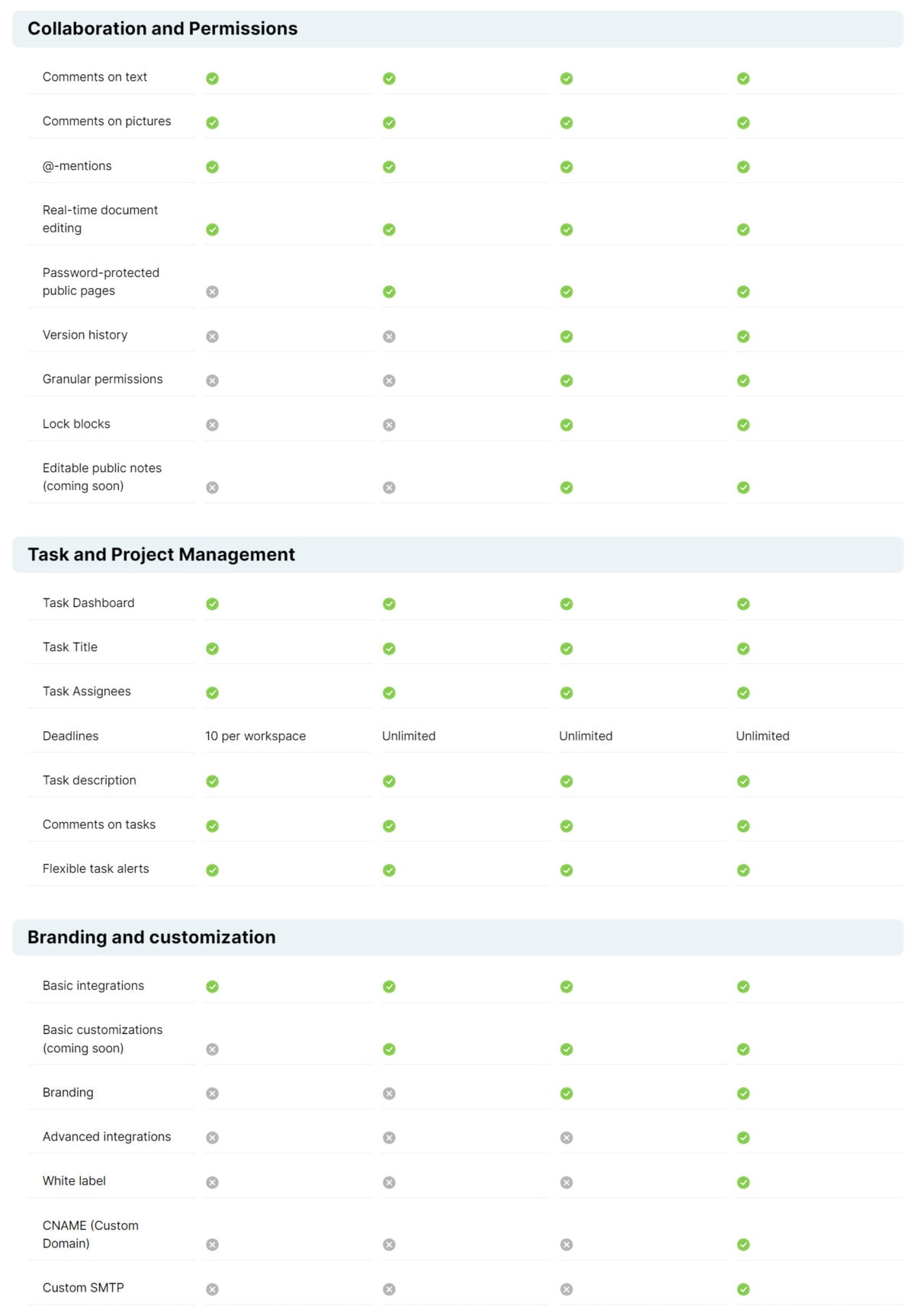This screenshot has height=1316, width=915.
Task: Expand the Task and Project Management section
Action: point(161,554)
